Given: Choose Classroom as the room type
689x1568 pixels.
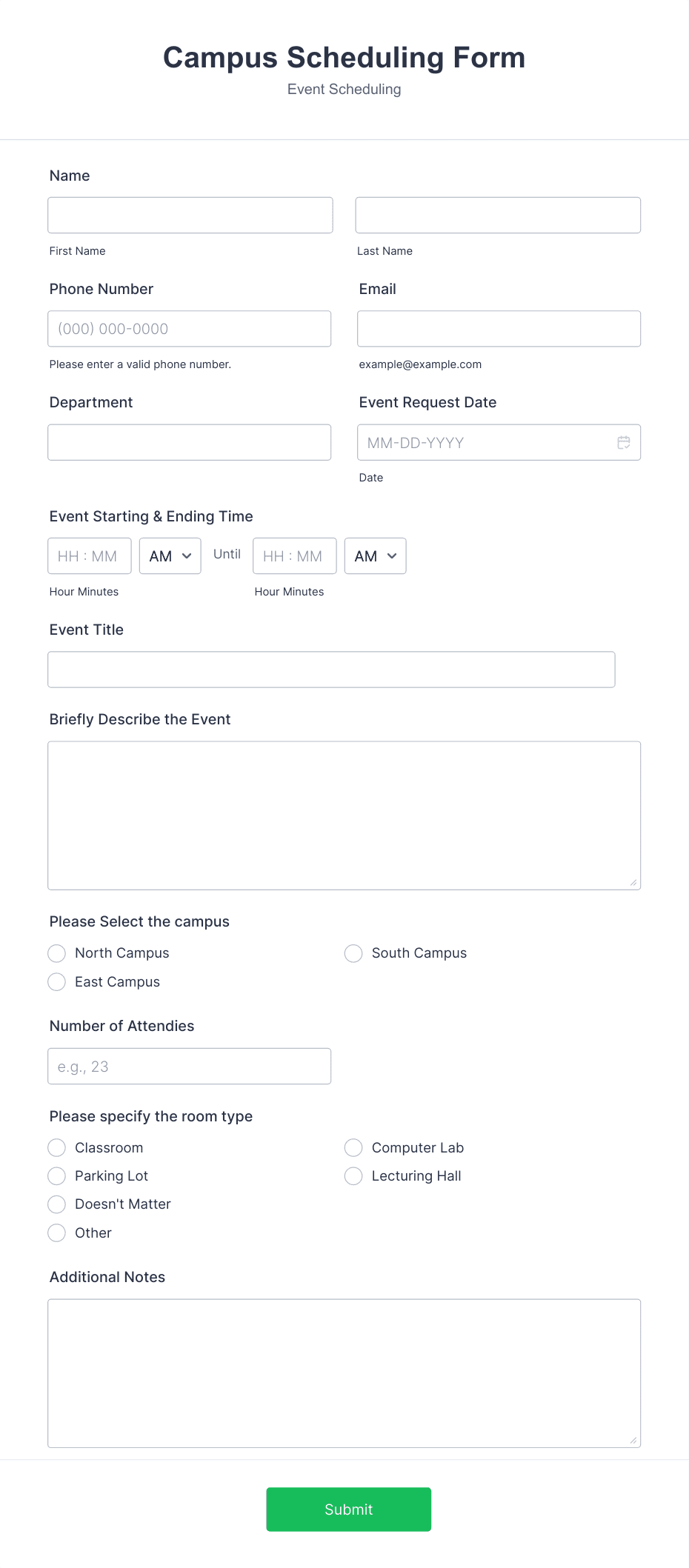Looking at the screenshot, I should (x=56, y=1147).
